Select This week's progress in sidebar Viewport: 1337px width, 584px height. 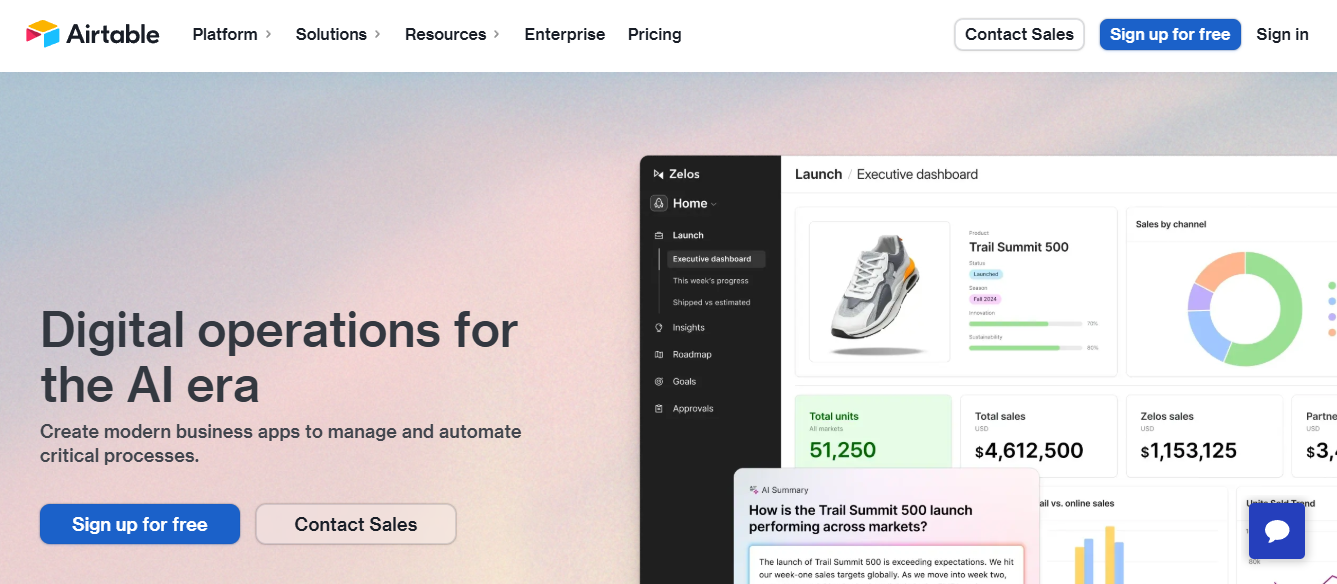click(x=711, y=281)
